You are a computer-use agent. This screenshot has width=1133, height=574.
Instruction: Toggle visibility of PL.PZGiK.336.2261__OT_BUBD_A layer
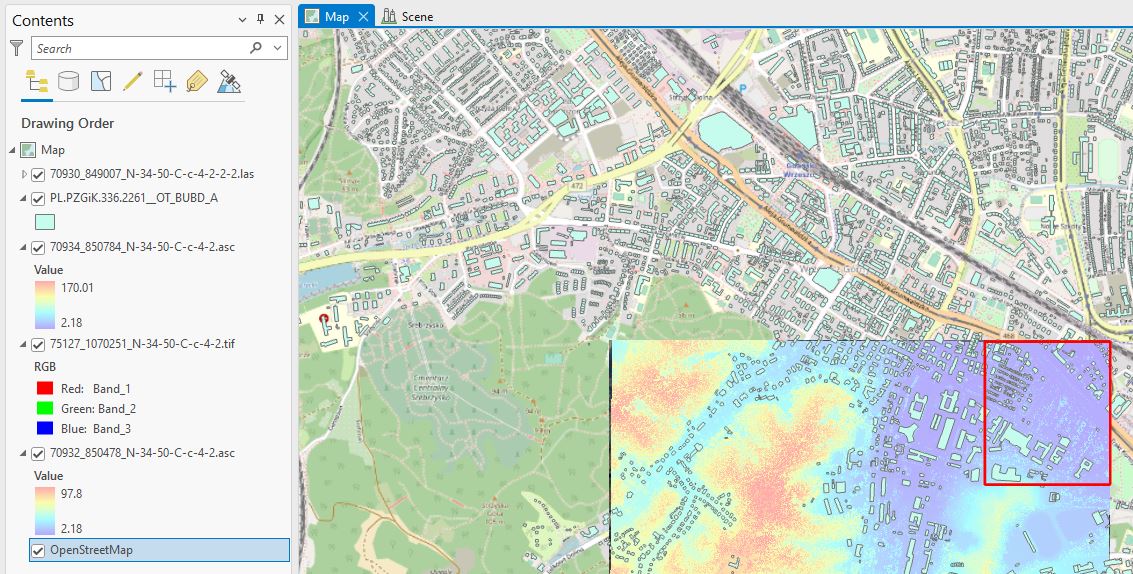38,198
